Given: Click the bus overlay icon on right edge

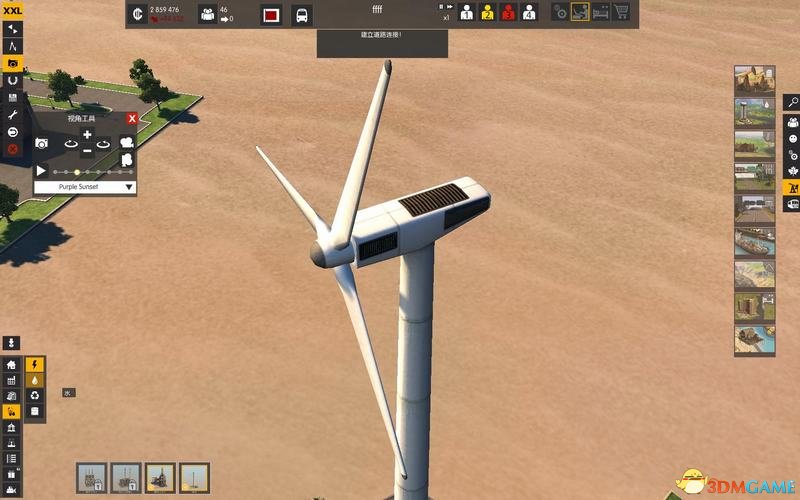Looking at the screenshot, I should (x=792, y=205).
